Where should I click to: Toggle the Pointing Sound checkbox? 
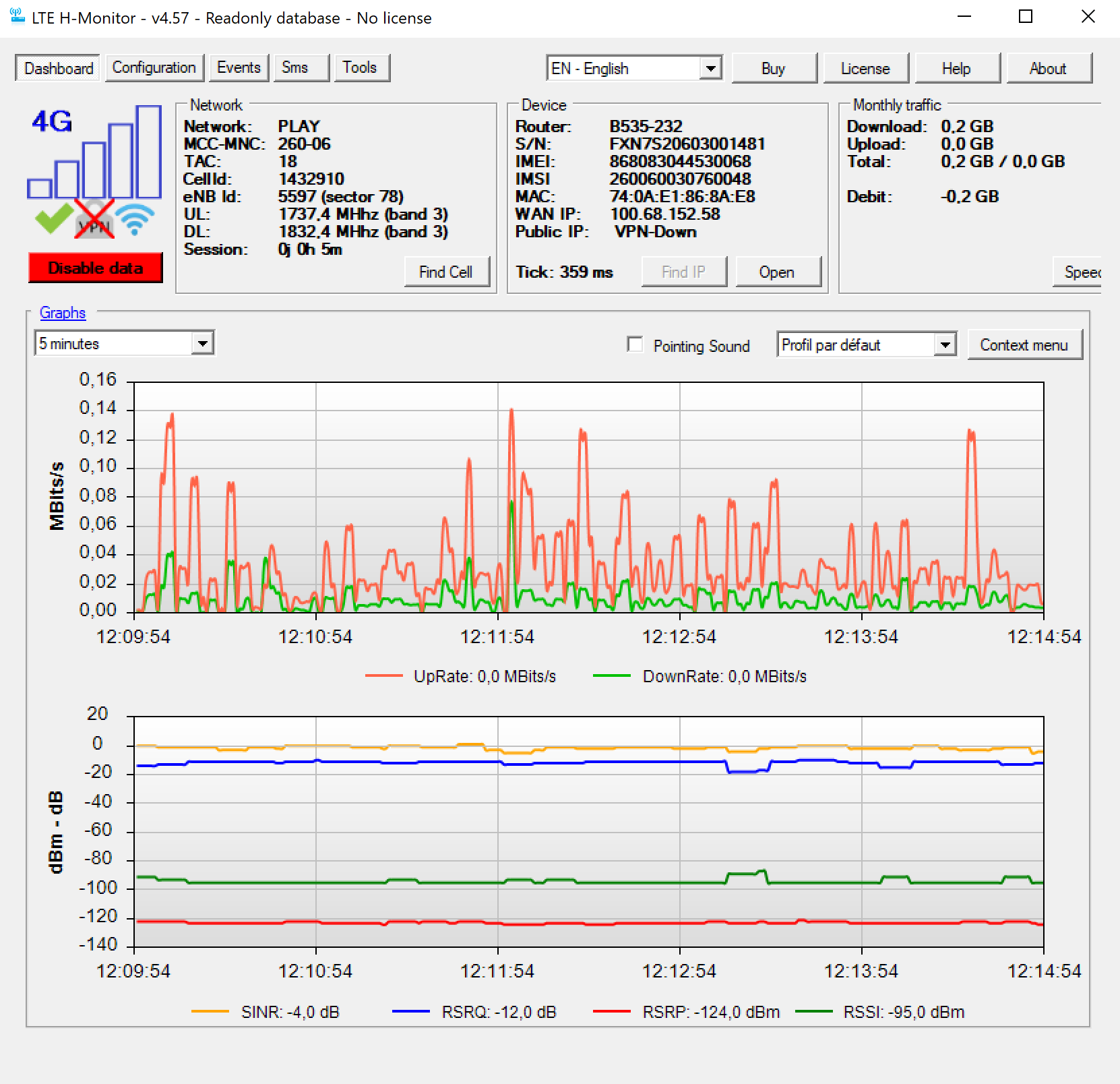[x=635, y=344]
